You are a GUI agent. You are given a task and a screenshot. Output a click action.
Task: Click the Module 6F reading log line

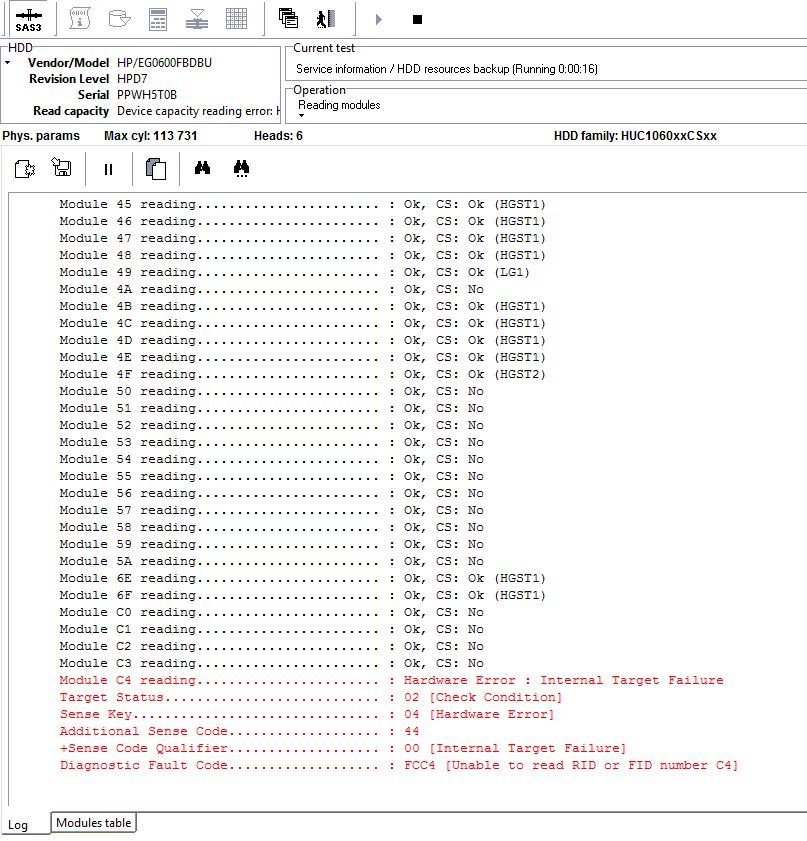click(x=302, y=595)
